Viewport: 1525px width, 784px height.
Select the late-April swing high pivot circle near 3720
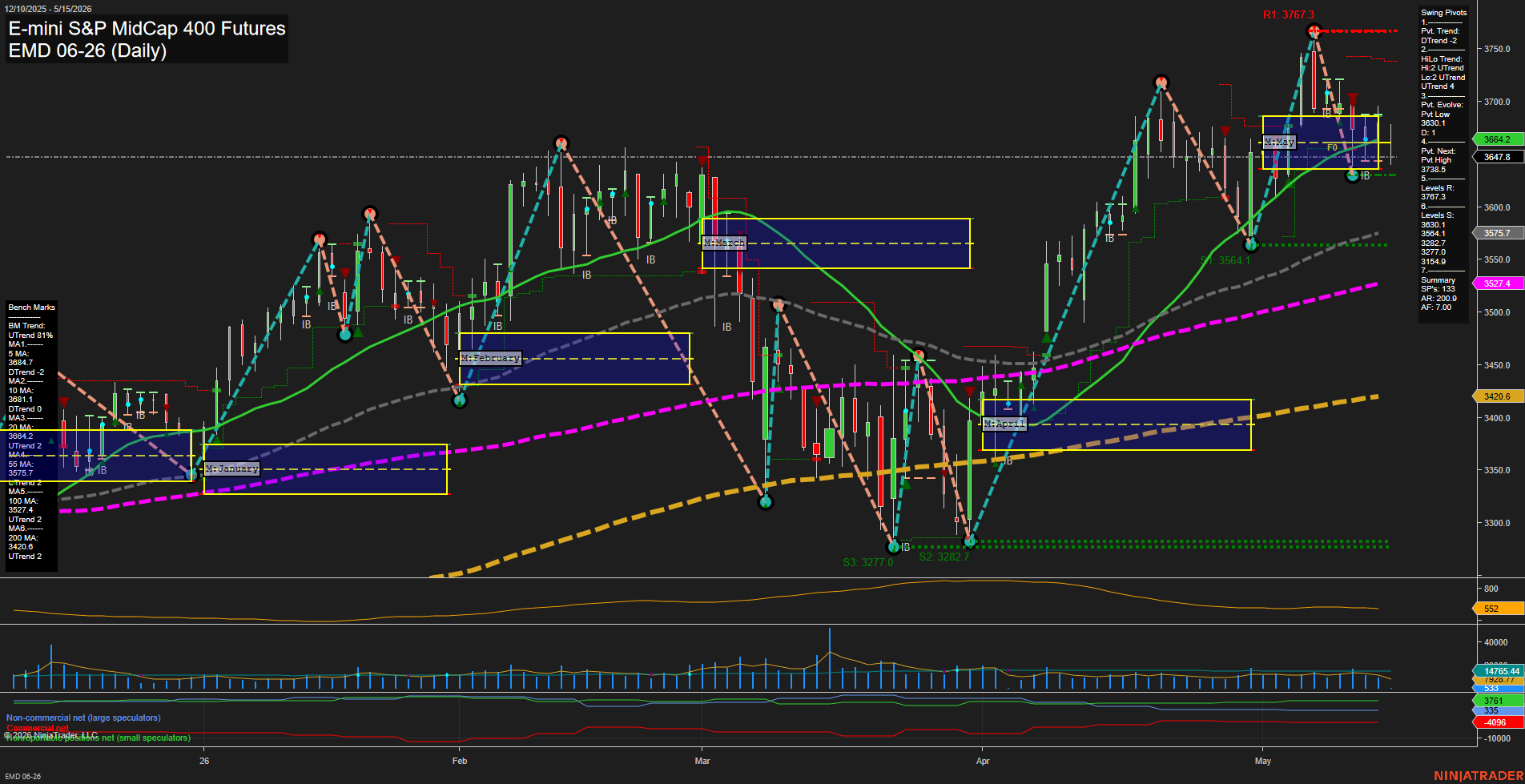pyautogui.click(x=1161, y=82)
